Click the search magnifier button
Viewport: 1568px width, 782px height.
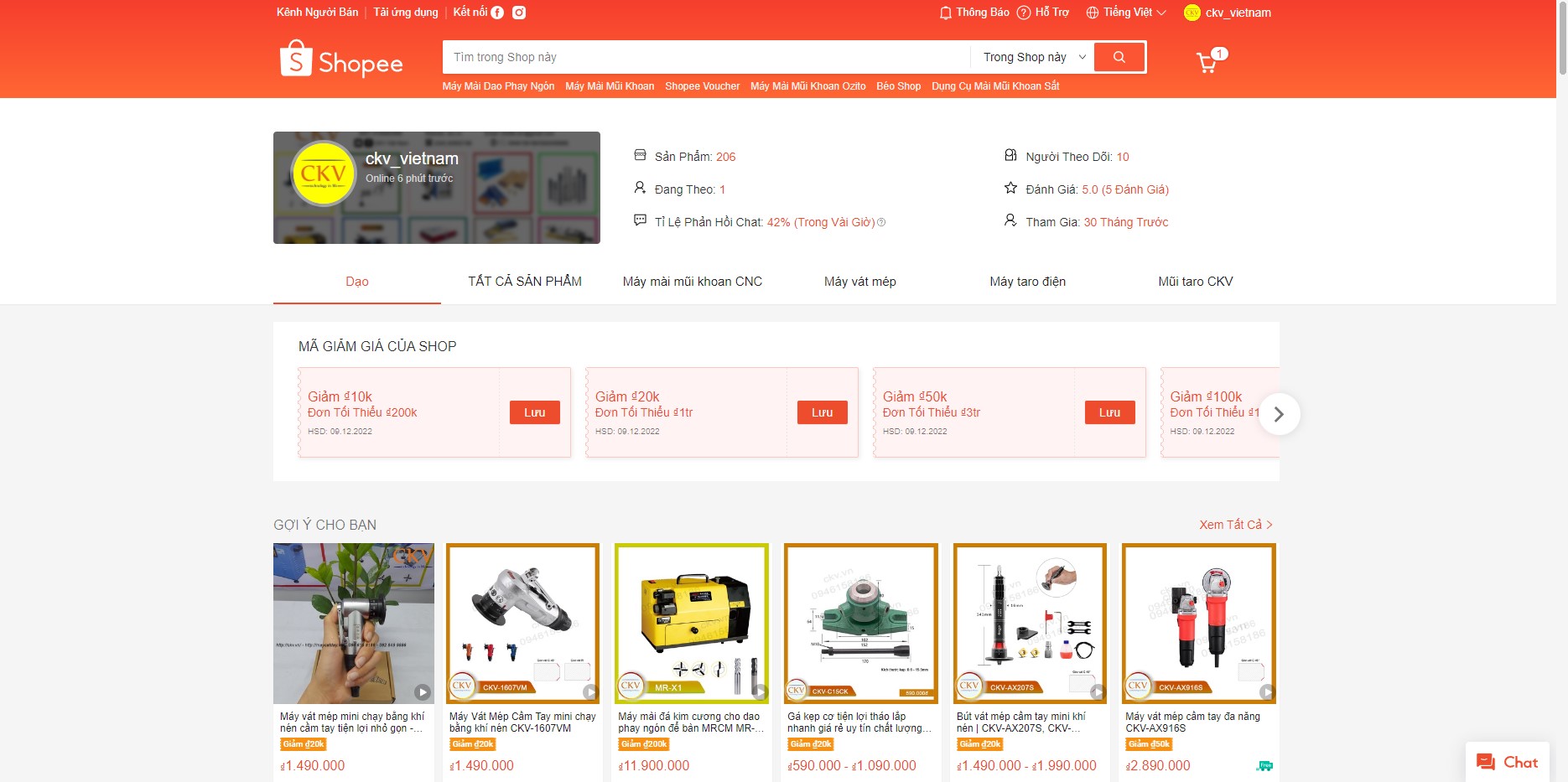tap(1119, 56)
